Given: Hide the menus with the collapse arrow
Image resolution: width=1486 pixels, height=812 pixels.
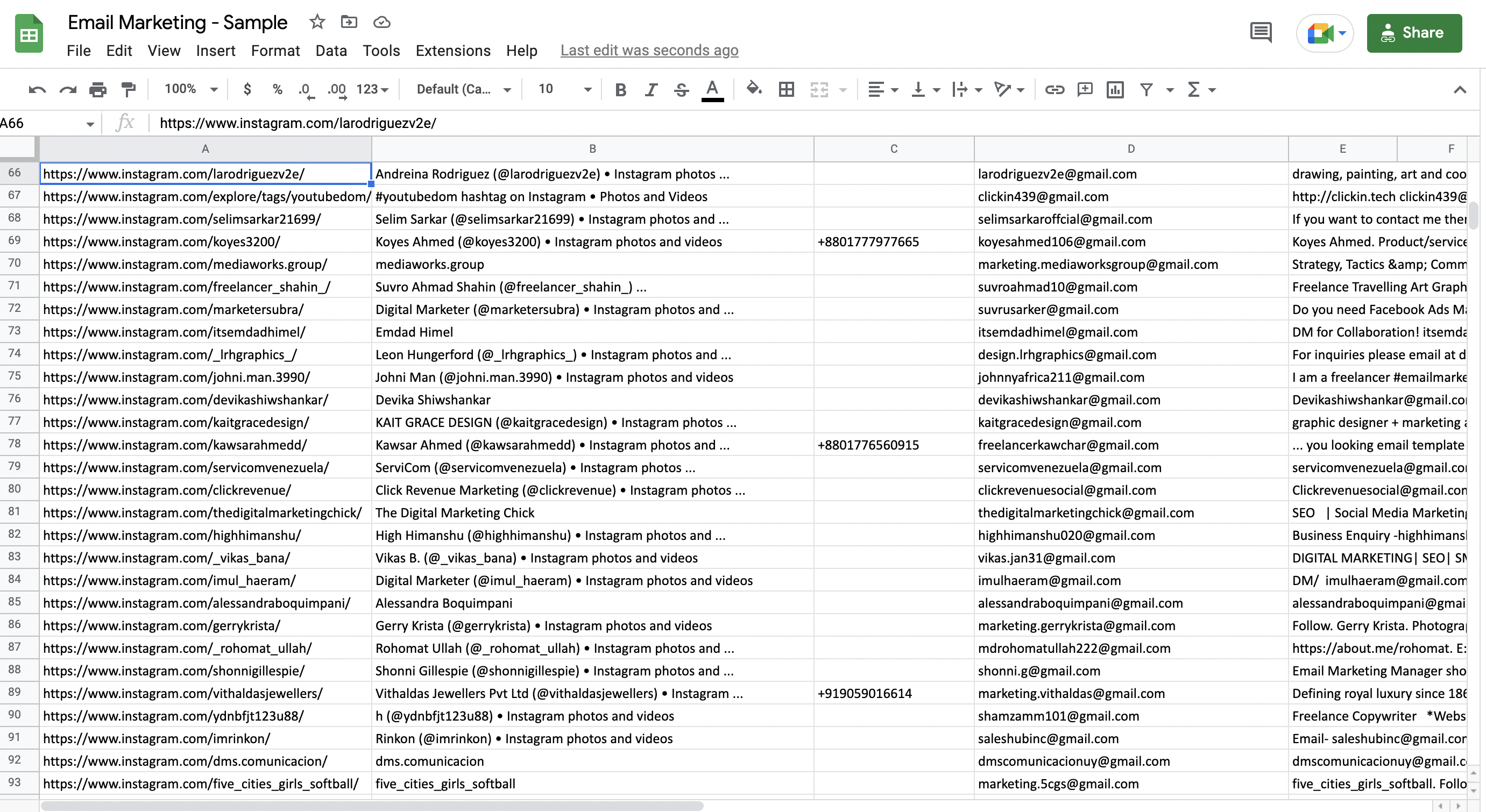Looking at the screenshot, I should [1460, 89].
